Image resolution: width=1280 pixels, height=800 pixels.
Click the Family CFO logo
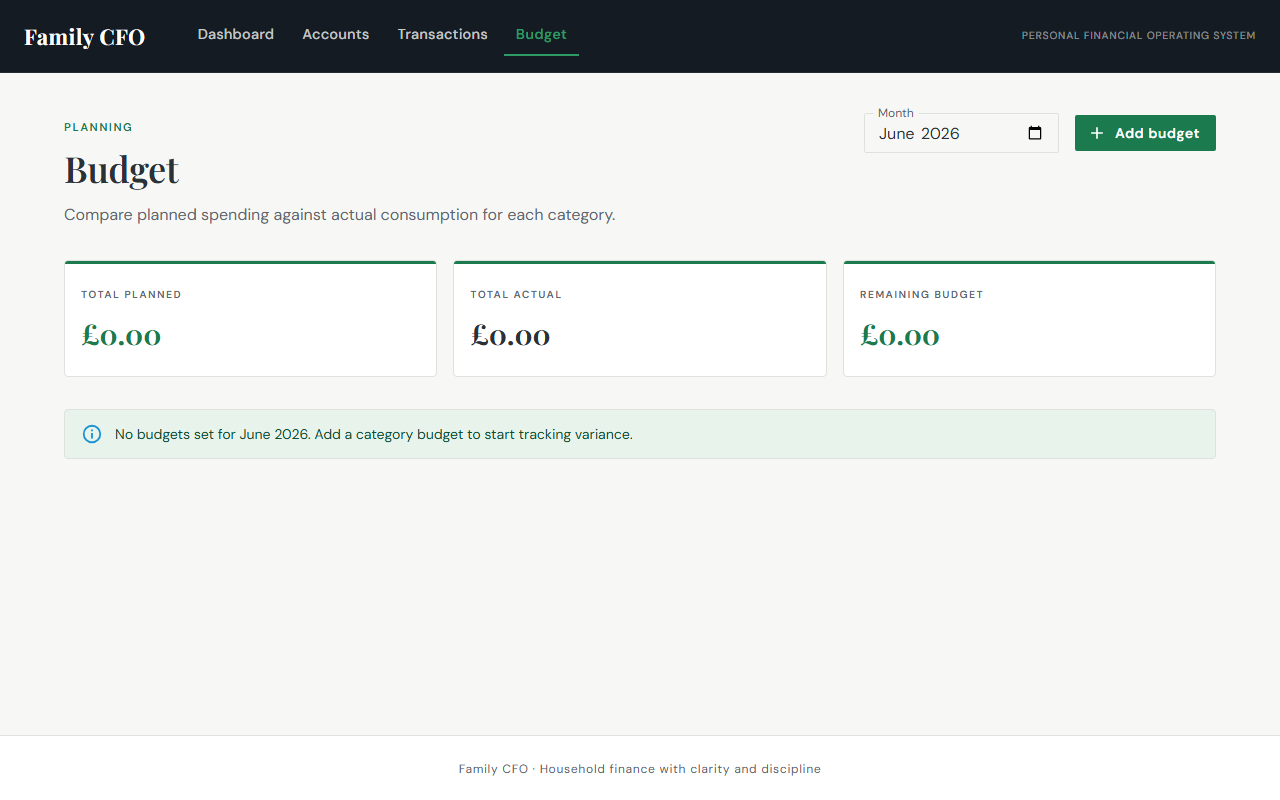[x=85, y=37]
